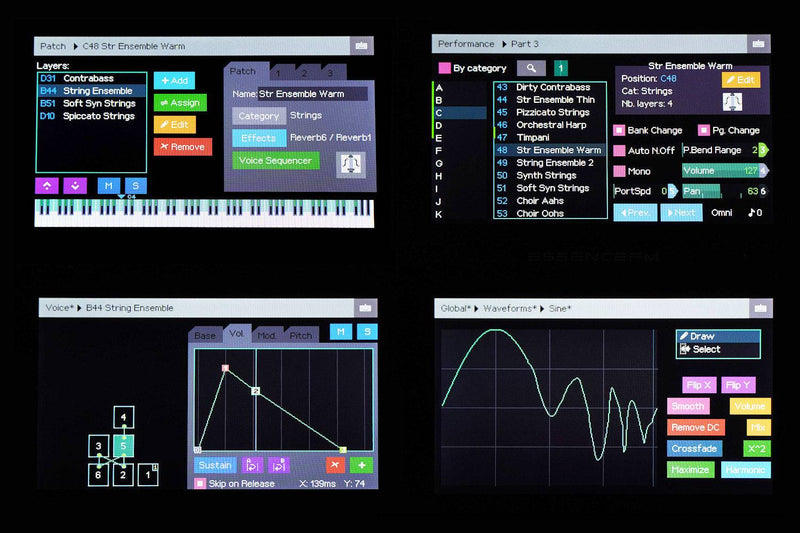Switch to the Pitch envelope tab
The height and width of the screenshot is (533, 800).
tap(301, 335)
